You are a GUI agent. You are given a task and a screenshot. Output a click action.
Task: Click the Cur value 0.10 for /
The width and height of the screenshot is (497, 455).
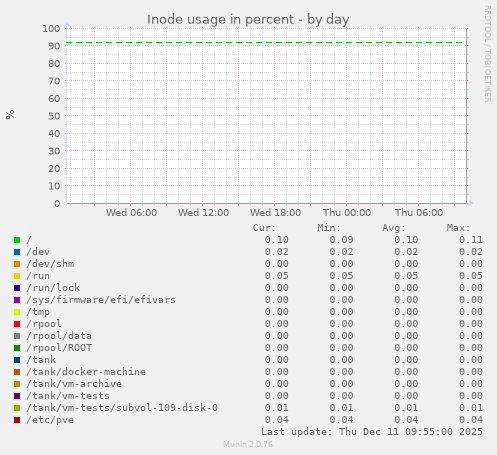277,240
